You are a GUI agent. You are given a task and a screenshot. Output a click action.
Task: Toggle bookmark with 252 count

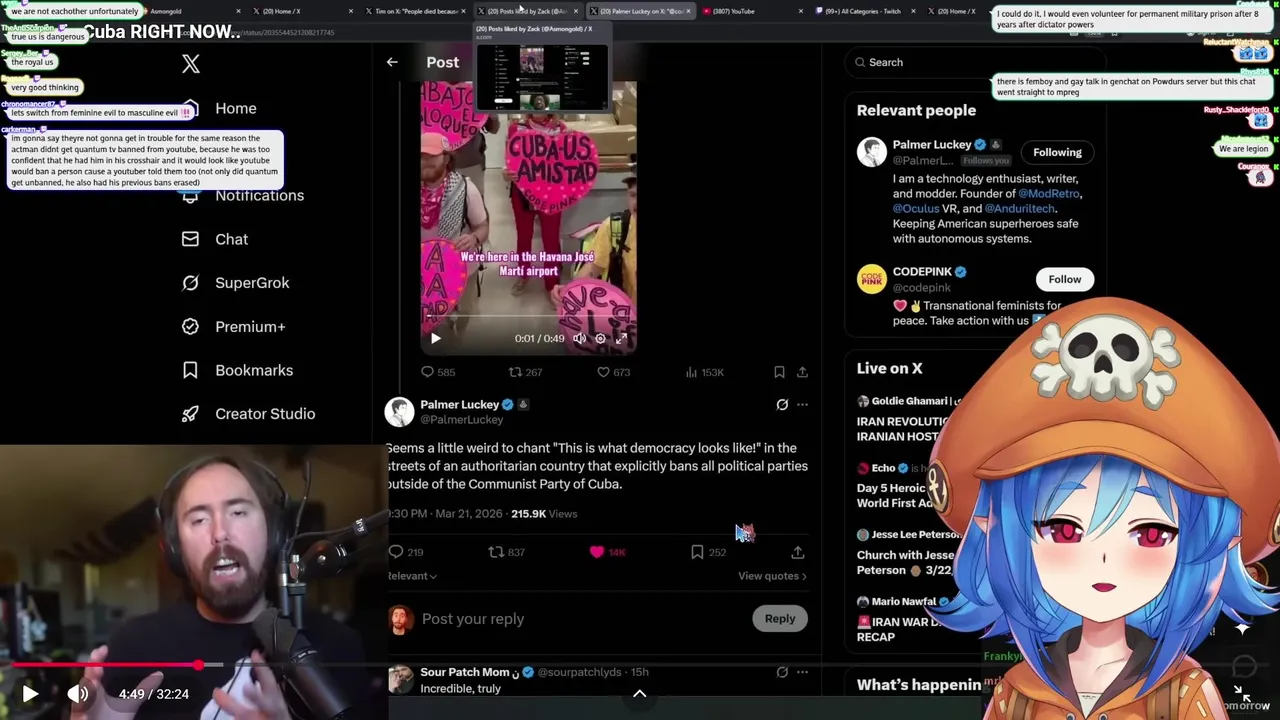[697, 552]
